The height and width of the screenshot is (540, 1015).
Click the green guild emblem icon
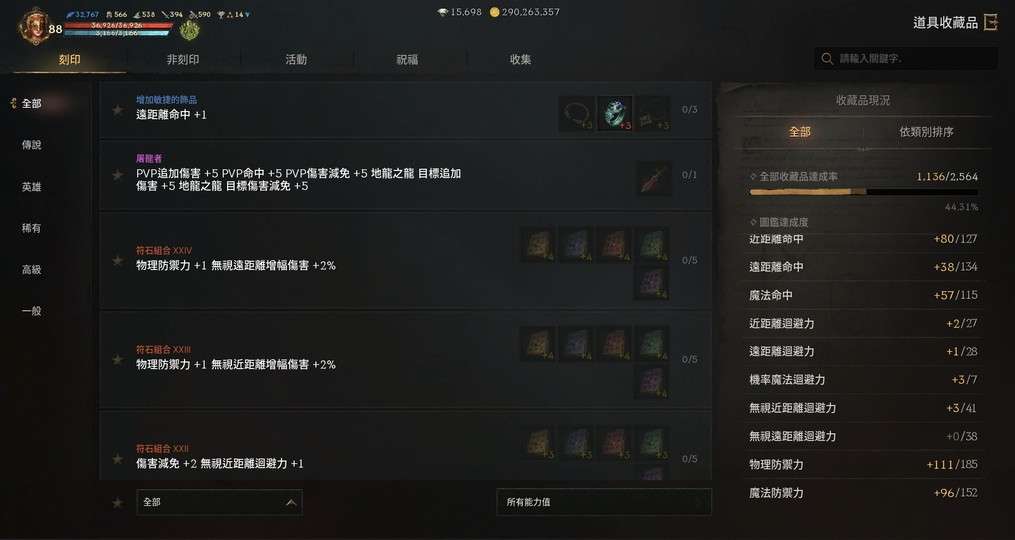(x=189, y=30)
